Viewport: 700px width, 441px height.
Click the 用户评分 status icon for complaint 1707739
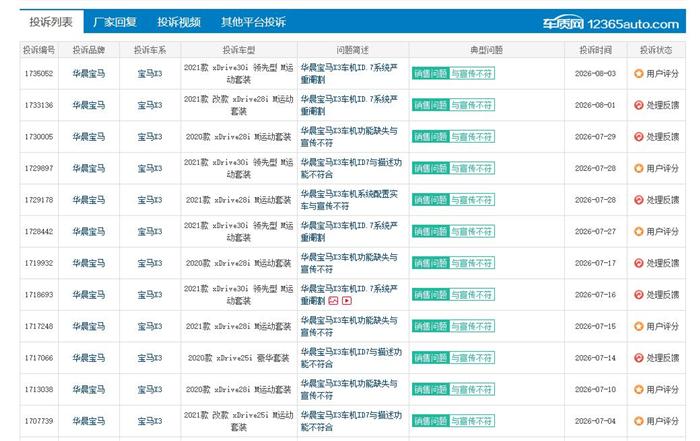coord(638,421)
